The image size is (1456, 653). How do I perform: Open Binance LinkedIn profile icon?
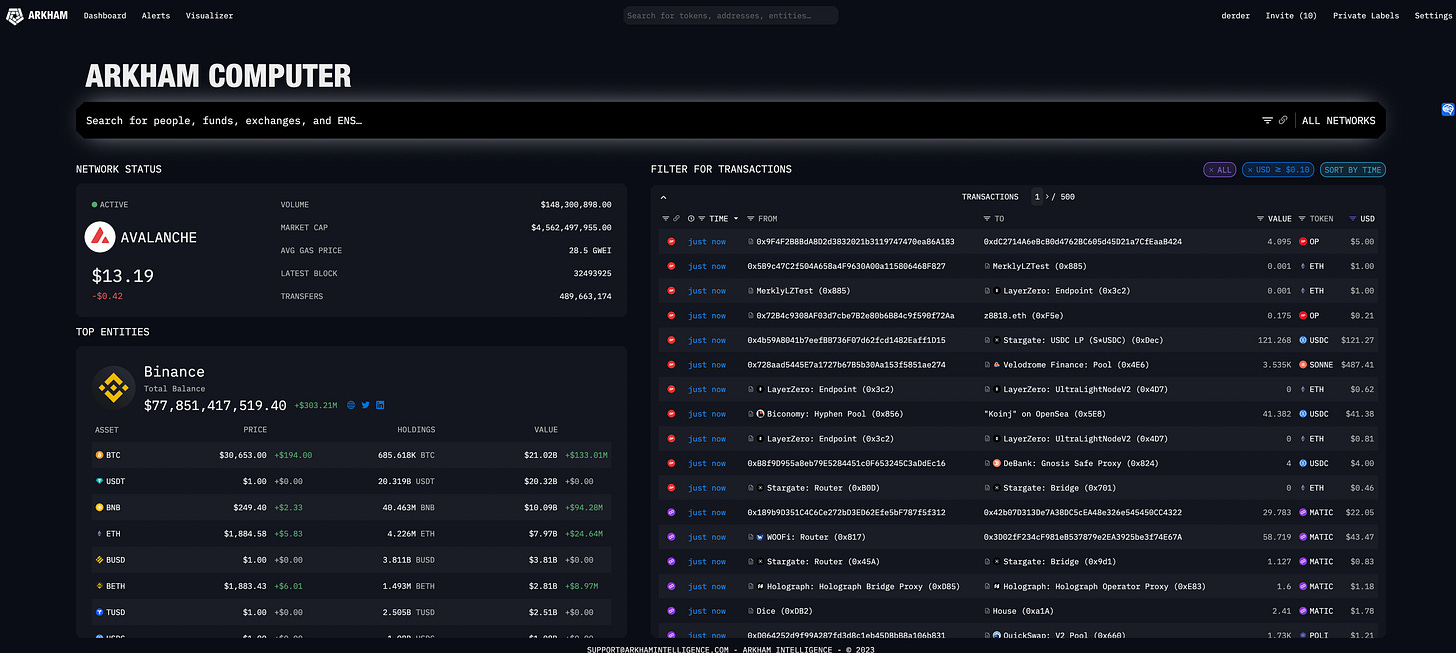click(x=380, y=405)
